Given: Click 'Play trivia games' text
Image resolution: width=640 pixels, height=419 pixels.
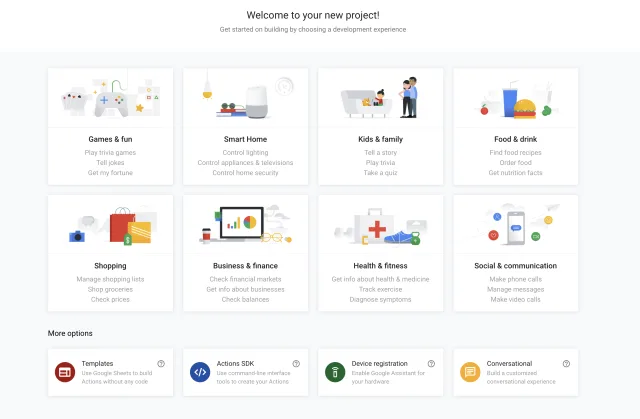Looking at the screenshot, I should (110, 153).
